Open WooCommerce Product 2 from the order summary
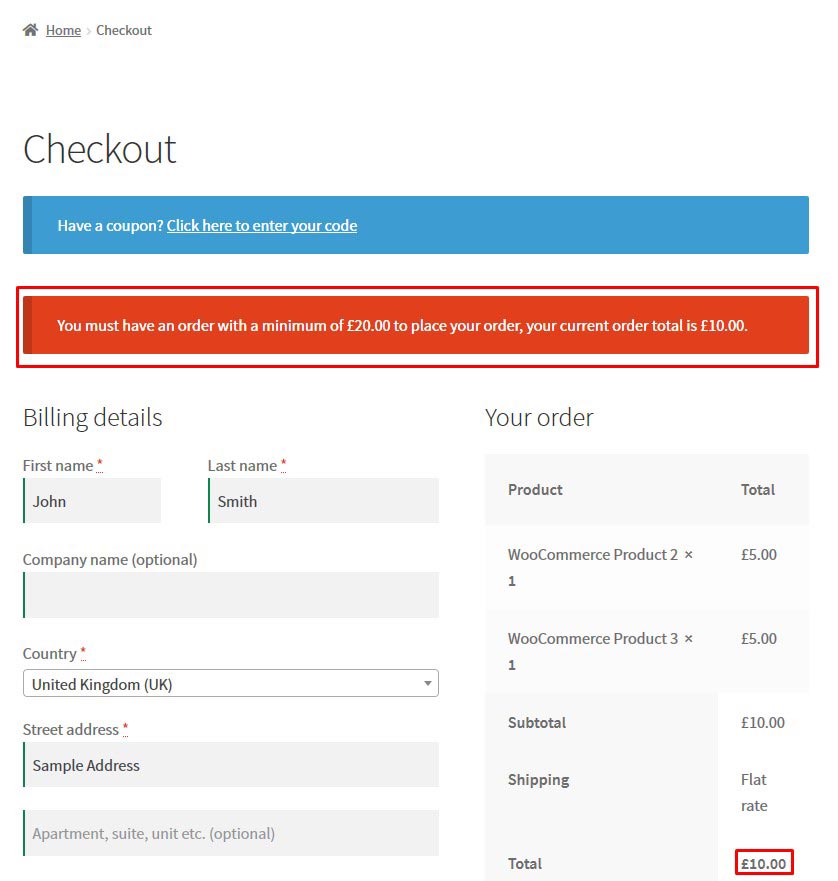Screen dimensions: 838x881 point(589,554)
